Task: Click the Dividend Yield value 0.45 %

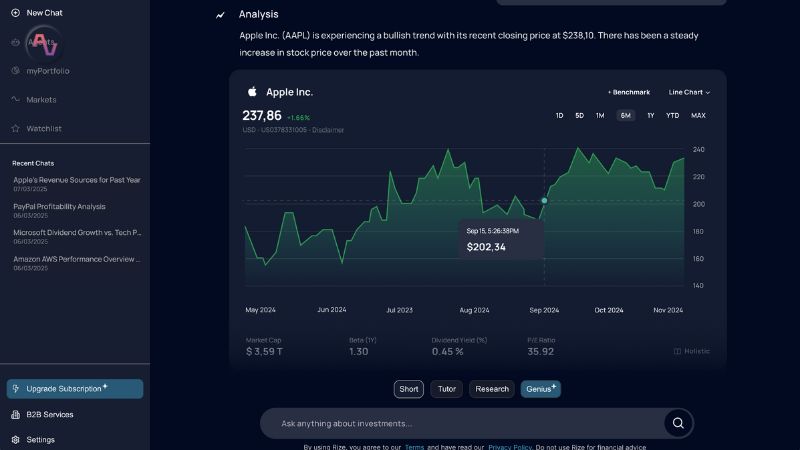Action: pos(447,352)
